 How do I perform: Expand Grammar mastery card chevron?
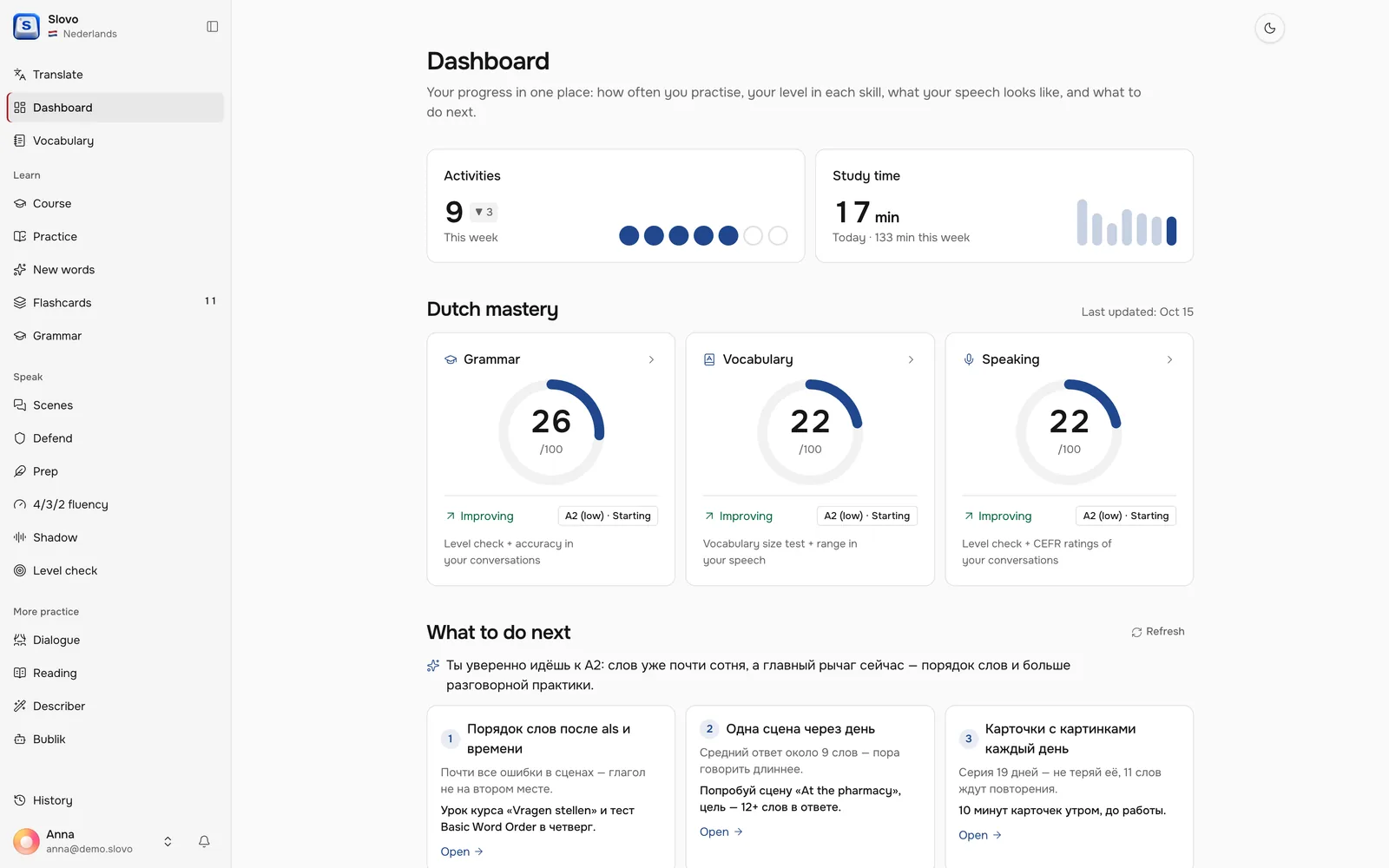tap(651, 359)
